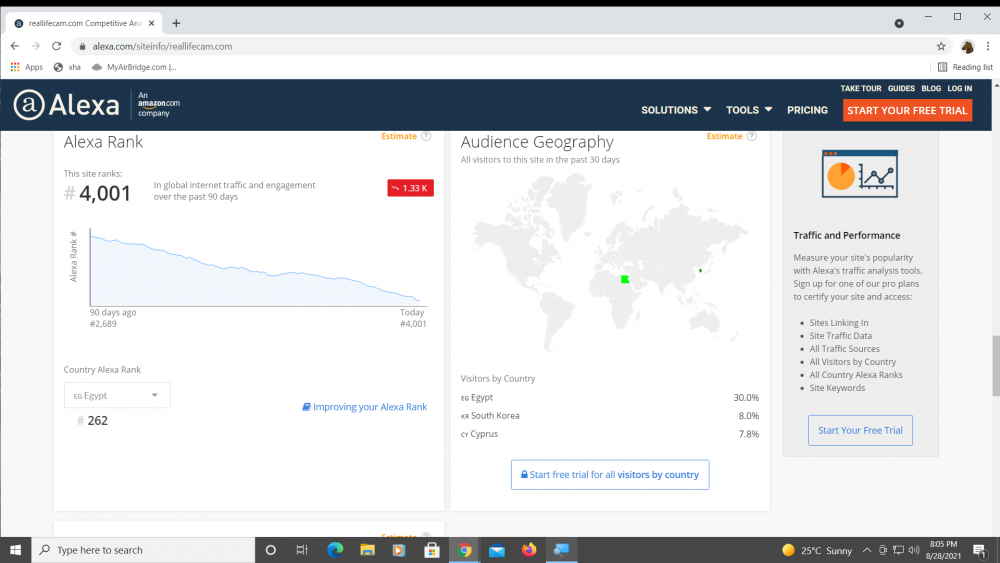Open Microsoft Edge from the taskbar
Viewport: 1000px width, 563px height.
point(335,550)
